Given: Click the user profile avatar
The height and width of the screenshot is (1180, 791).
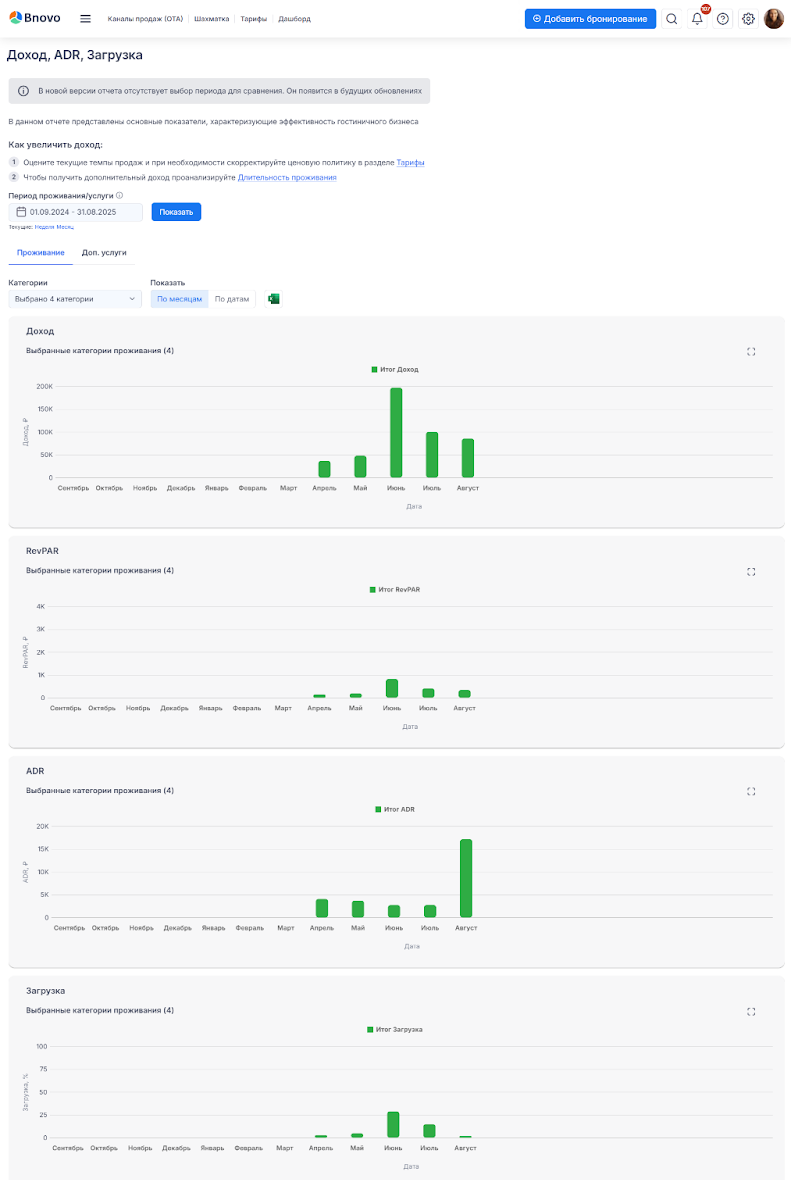Looking at the screenshot, I should tap(774, 18).
